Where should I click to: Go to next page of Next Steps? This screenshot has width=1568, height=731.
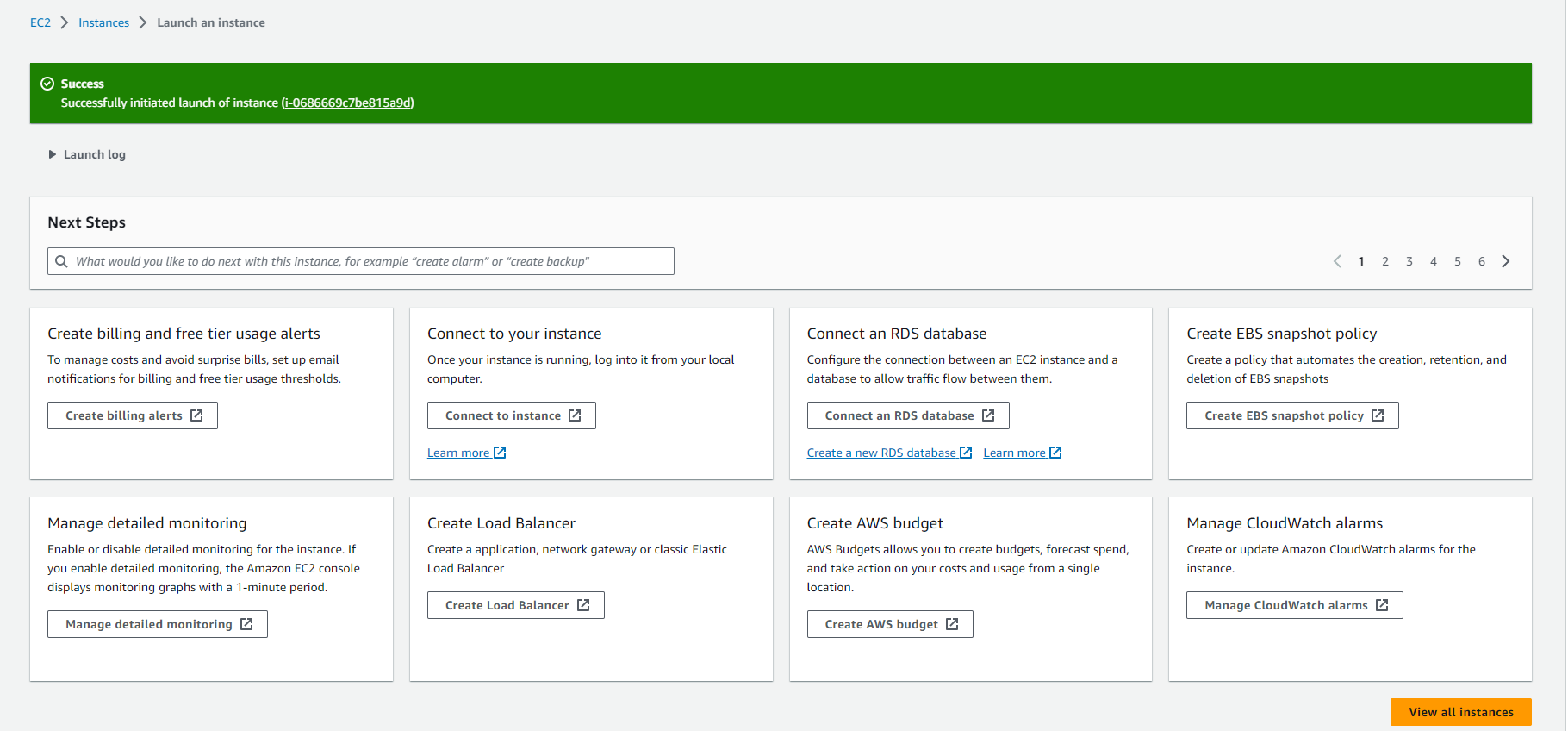(x=1506, y=261)
